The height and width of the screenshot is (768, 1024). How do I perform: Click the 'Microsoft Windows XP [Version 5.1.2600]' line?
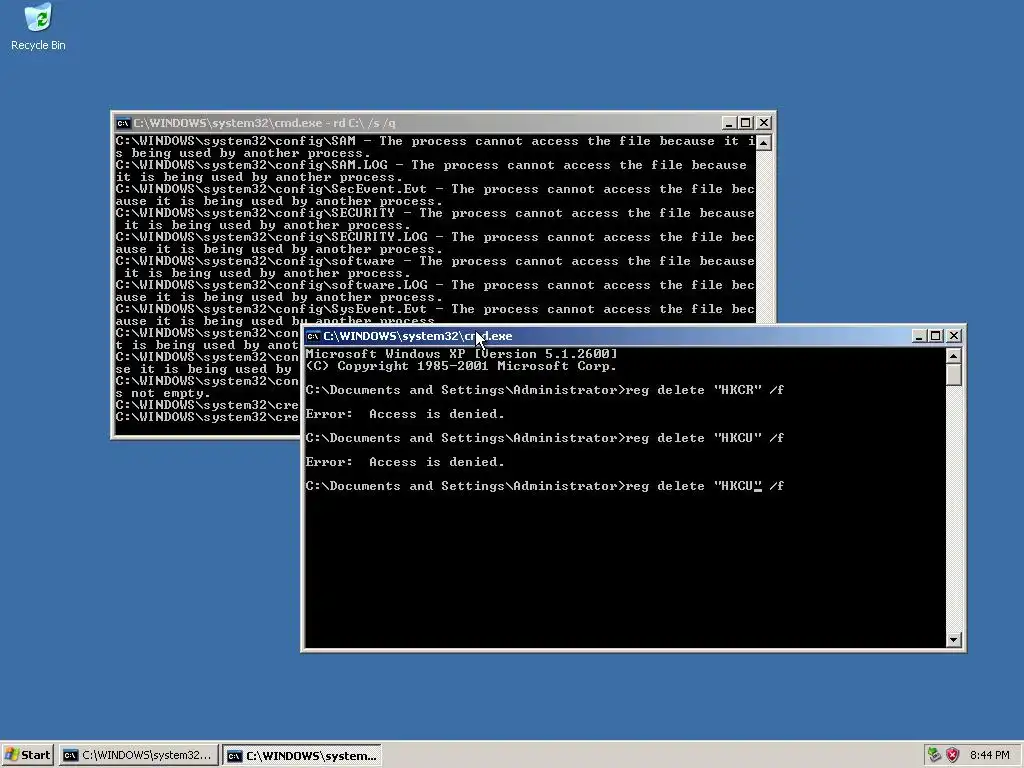461,354
